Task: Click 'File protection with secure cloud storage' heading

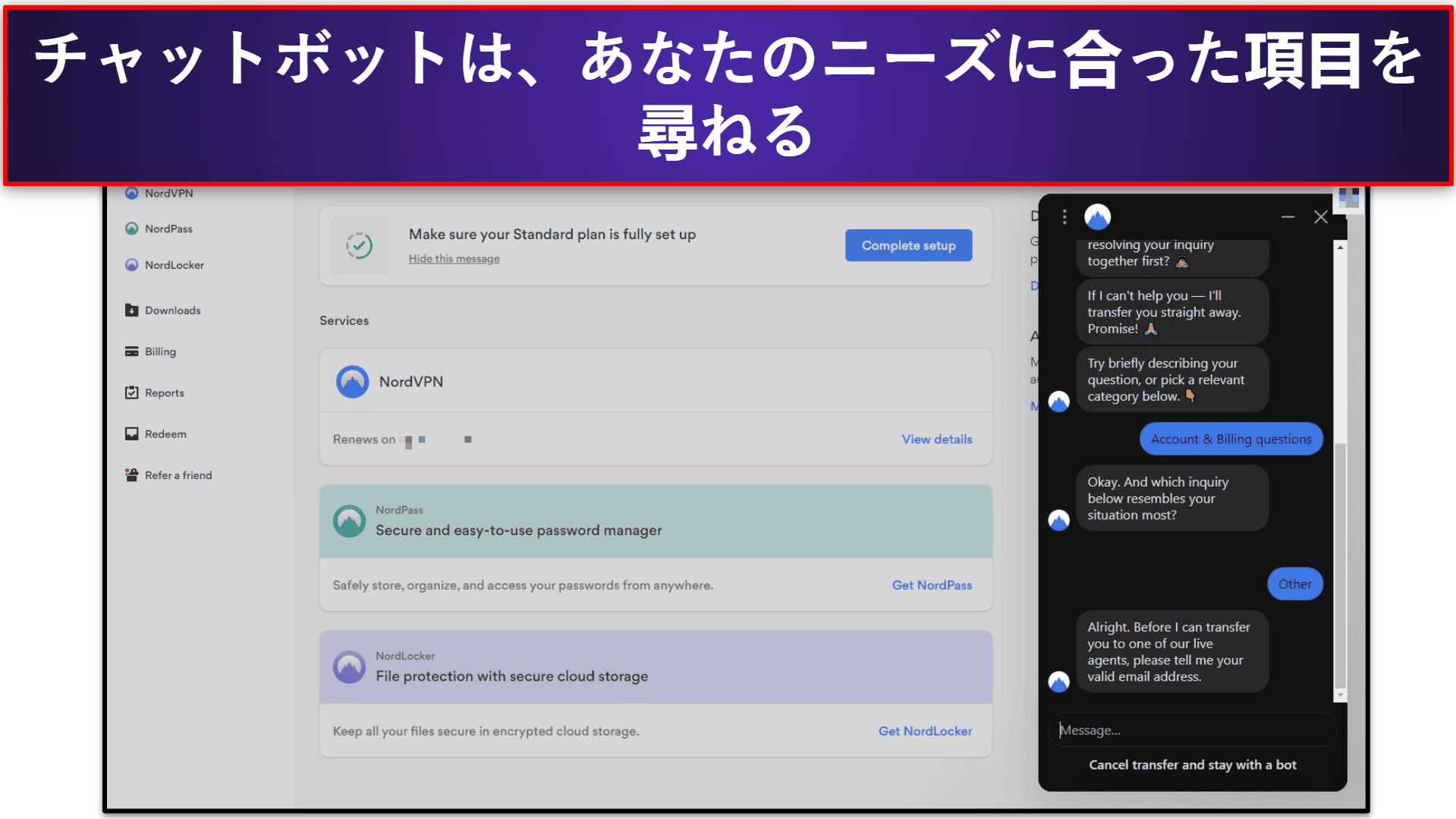Action: (511, 676)
